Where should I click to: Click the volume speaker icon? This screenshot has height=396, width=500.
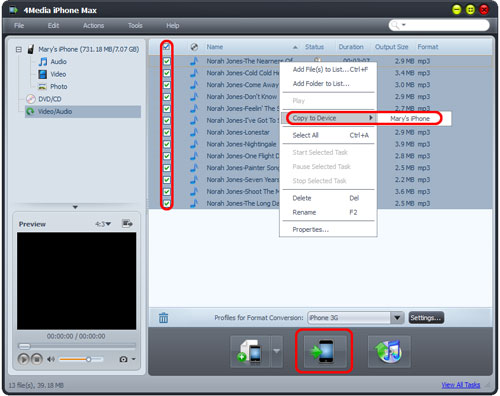coord(51,359)
